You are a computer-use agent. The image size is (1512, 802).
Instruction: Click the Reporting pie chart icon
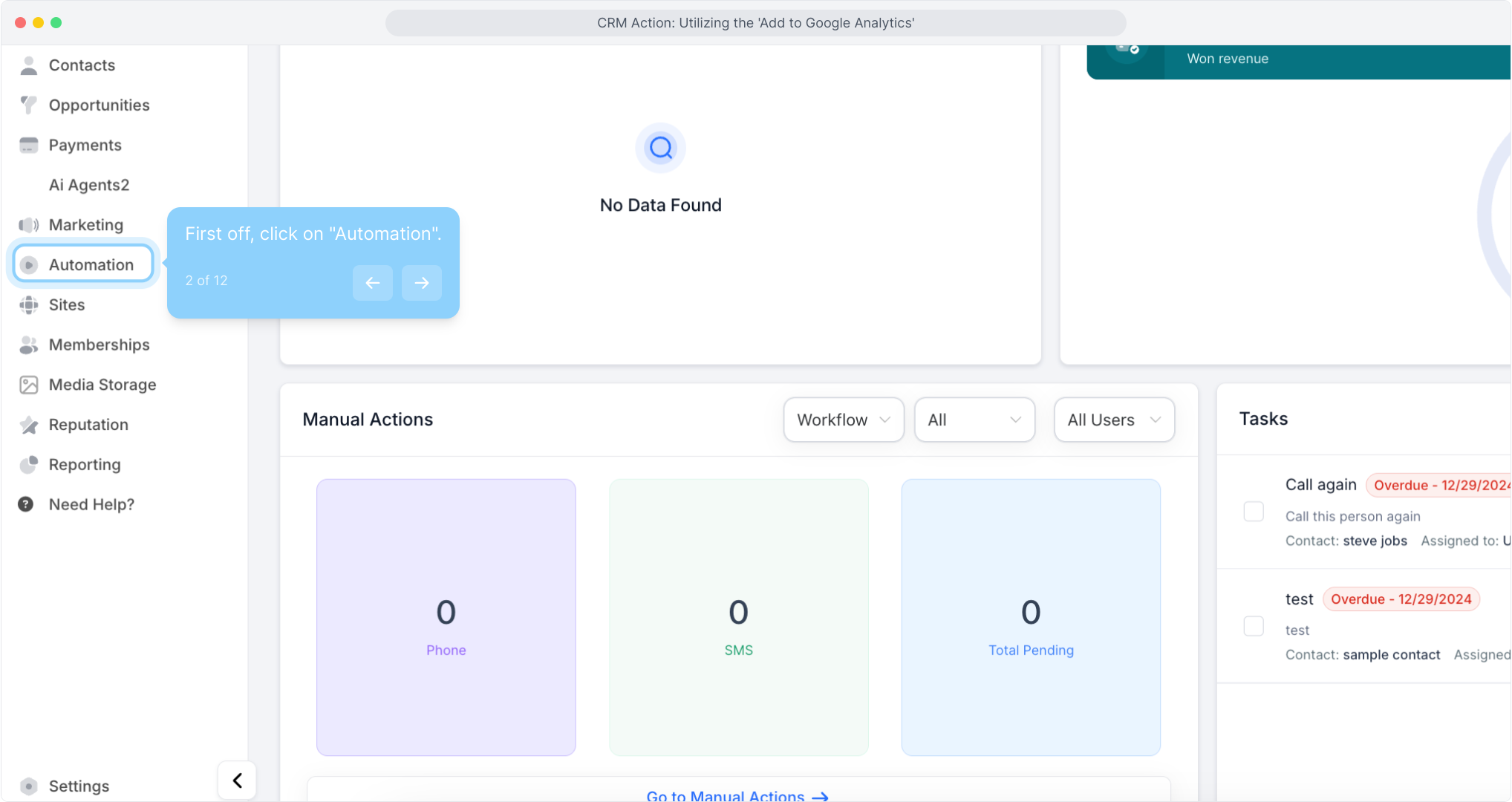29,465
